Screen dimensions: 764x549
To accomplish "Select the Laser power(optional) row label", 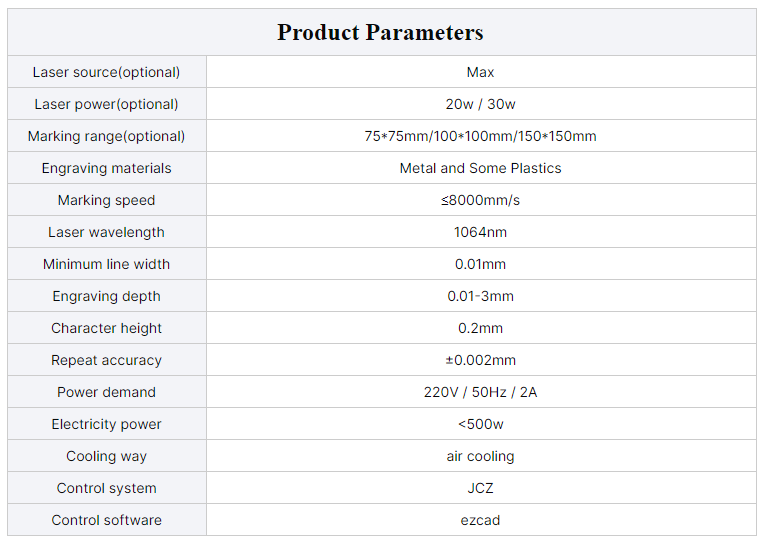I will point(107,104).
